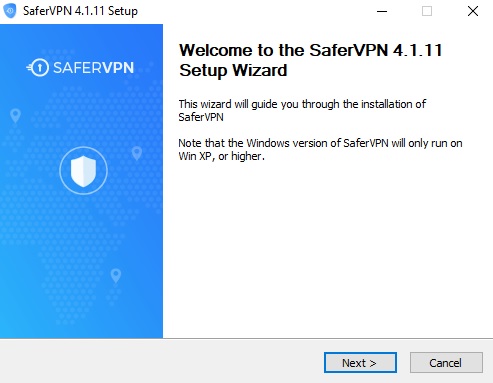
Task: Click the installation guide description text
Action: point(302,110)
